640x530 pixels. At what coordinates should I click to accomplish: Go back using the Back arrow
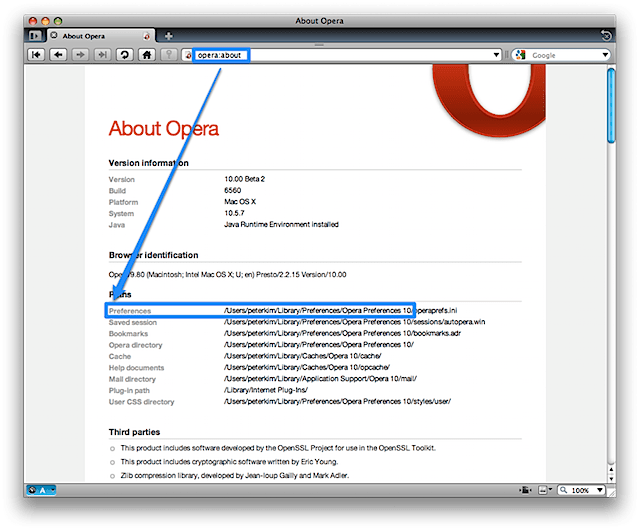pos(58,55)
